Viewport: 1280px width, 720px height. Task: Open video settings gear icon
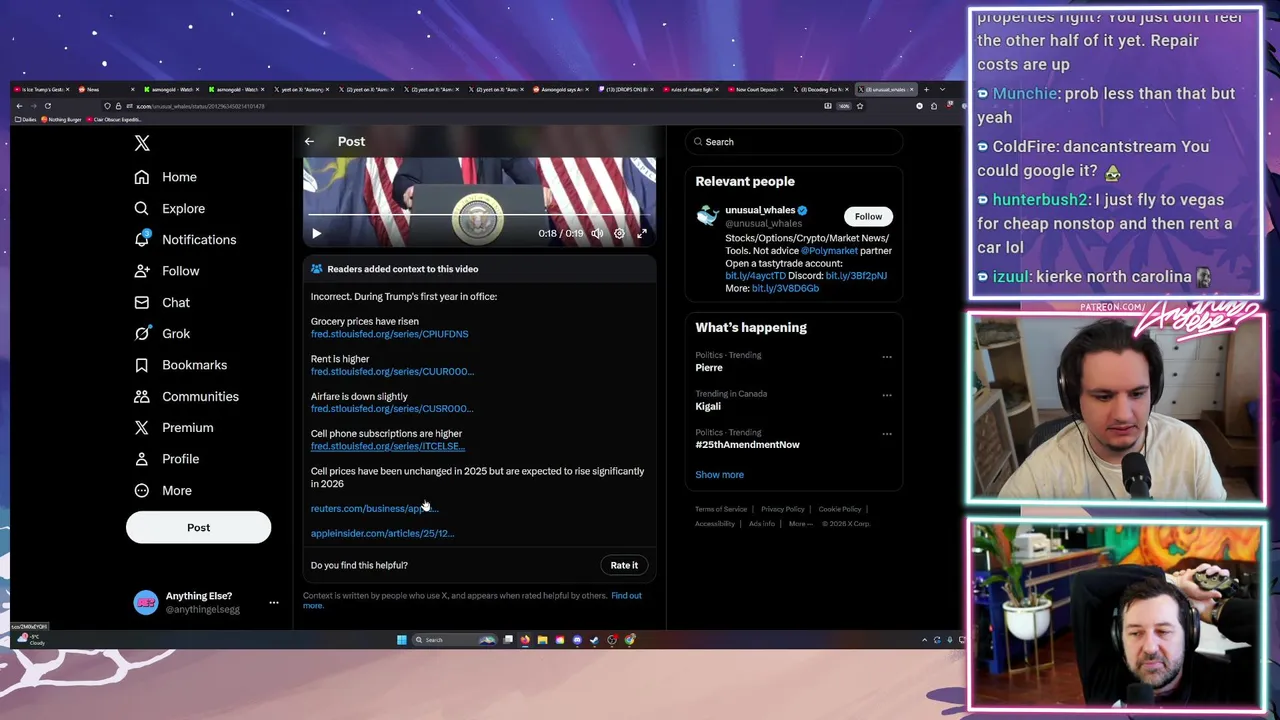(620, 233)
